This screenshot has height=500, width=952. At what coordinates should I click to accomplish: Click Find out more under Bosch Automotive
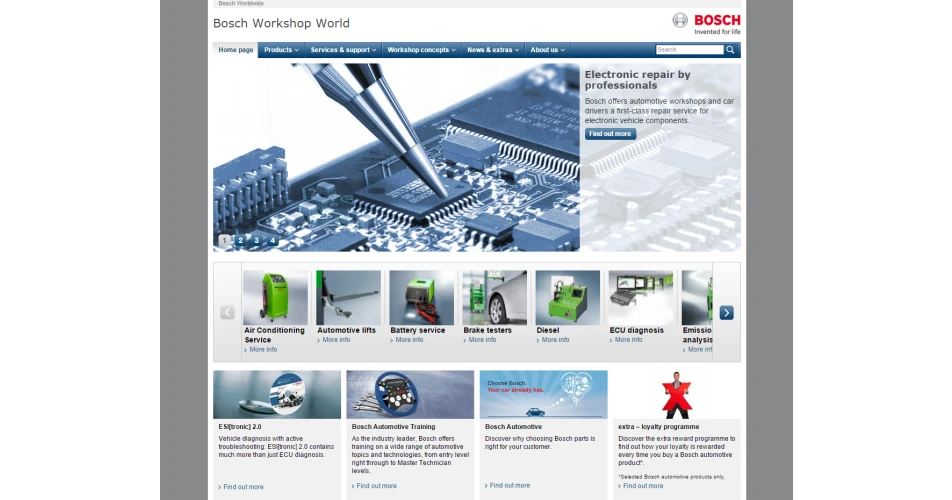(x=508, y=485)
